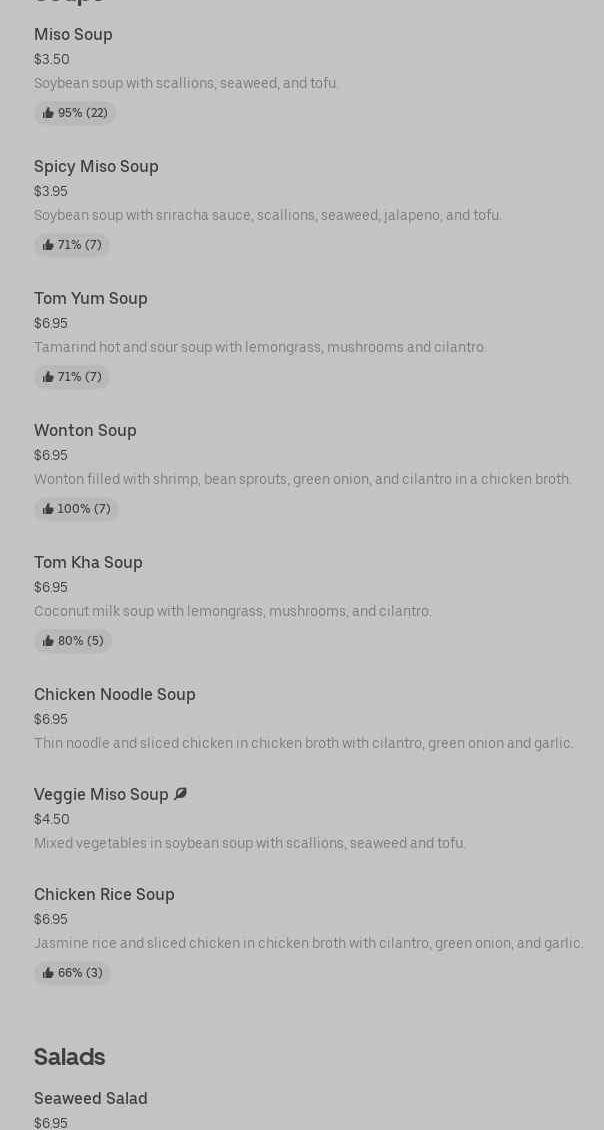Select the Tom Kha Soup item
Image resolution: width=604 pixels, height=1130 pixels.
pyautogui.click(x=88, y=563)
